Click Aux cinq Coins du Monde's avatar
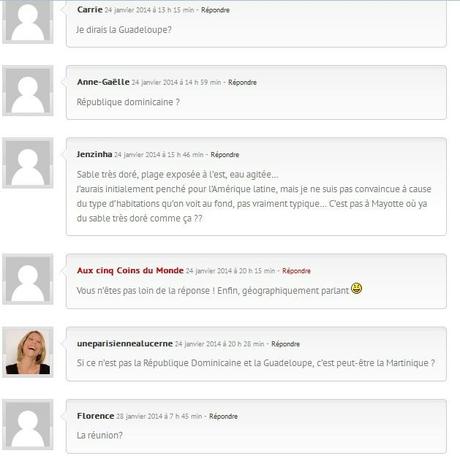Viewport: 460px width, 456px height. [28, 279]
